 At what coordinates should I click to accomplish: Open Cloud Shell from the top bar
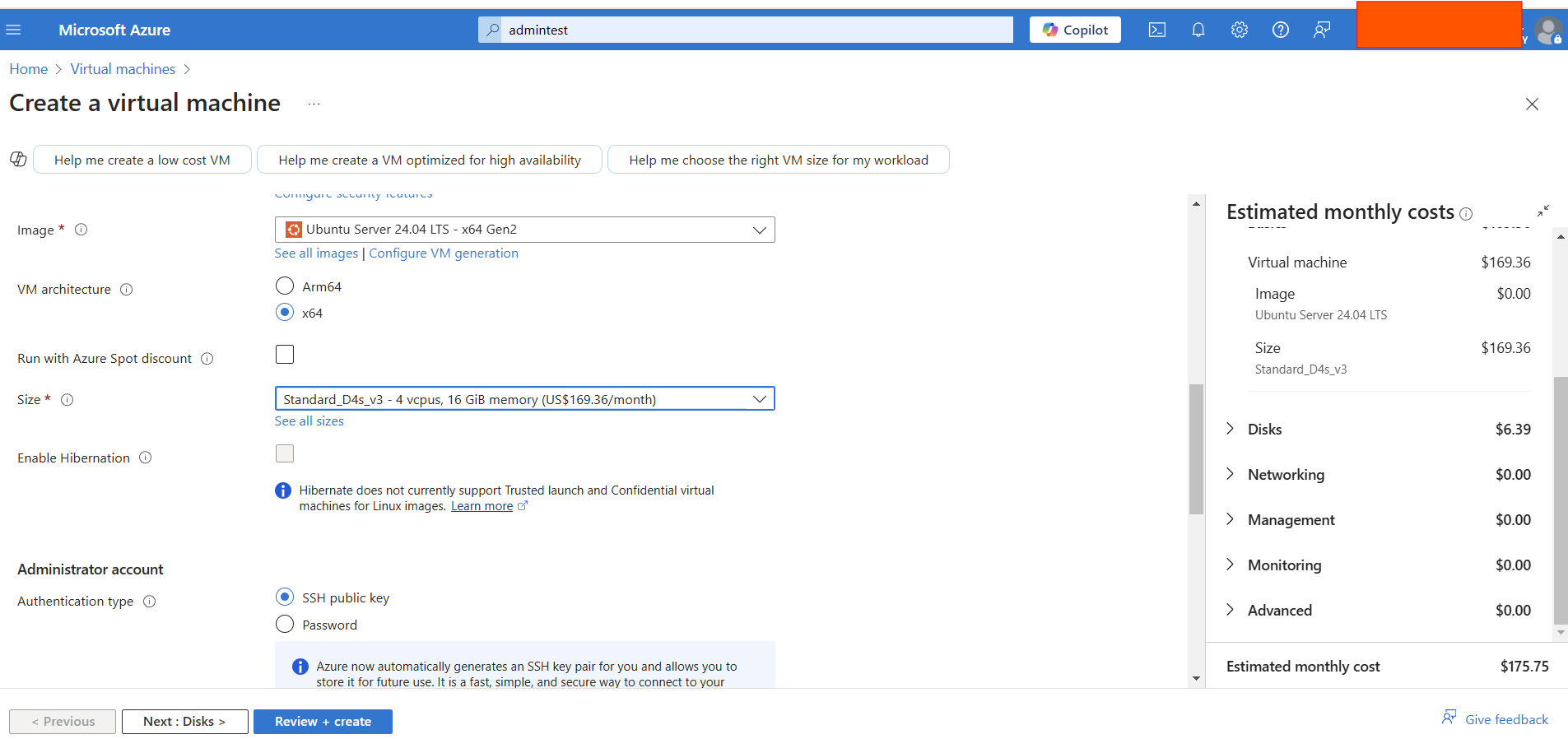pos(1156,30)
